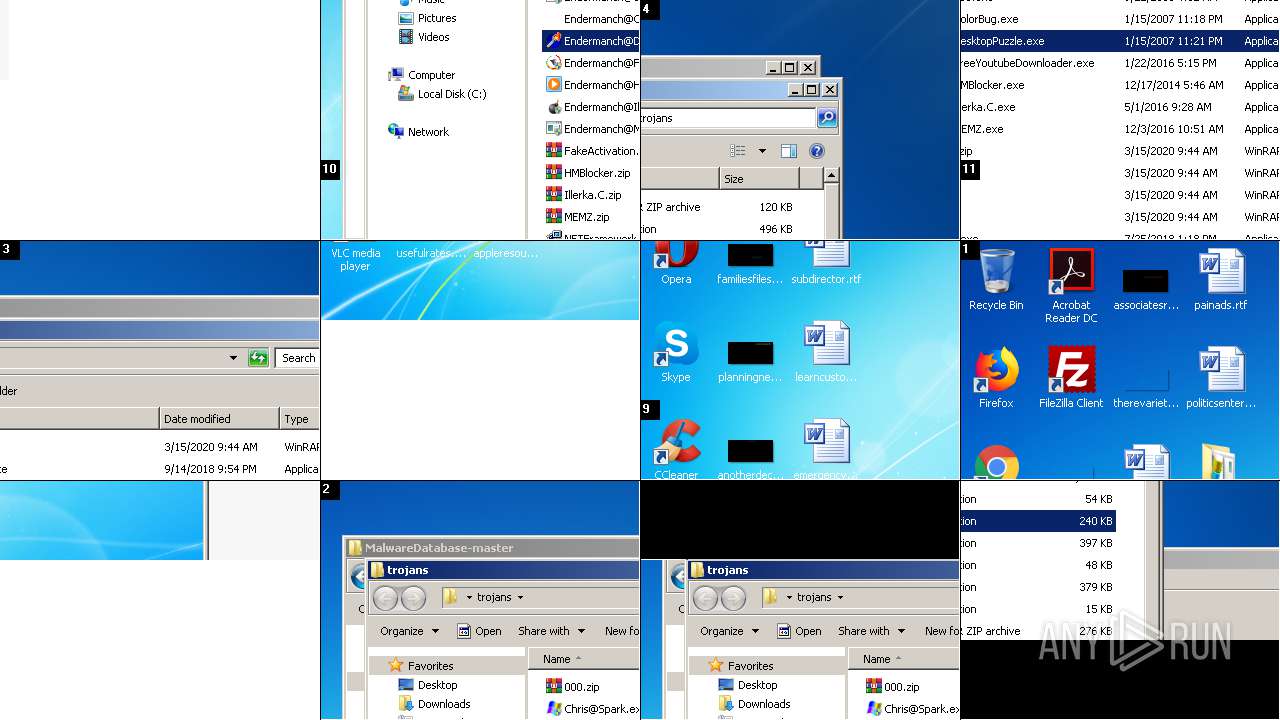Click the Size column header
1280x720 pixels.
point(759,179)
